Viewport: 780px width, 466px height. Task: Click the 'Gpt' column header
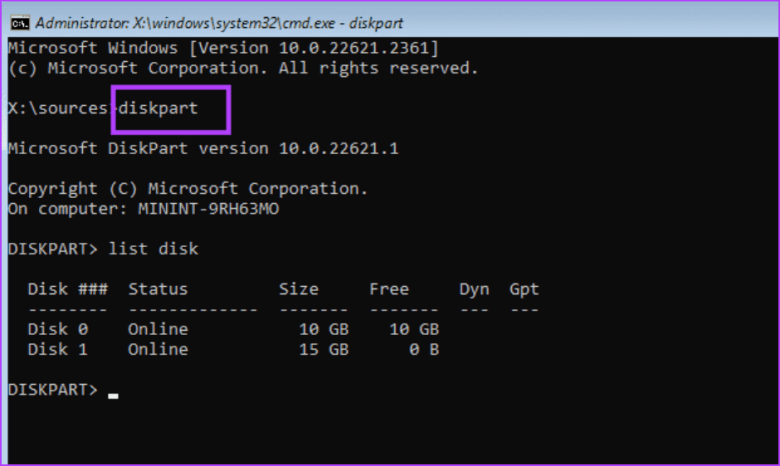(x=524, y=289)
